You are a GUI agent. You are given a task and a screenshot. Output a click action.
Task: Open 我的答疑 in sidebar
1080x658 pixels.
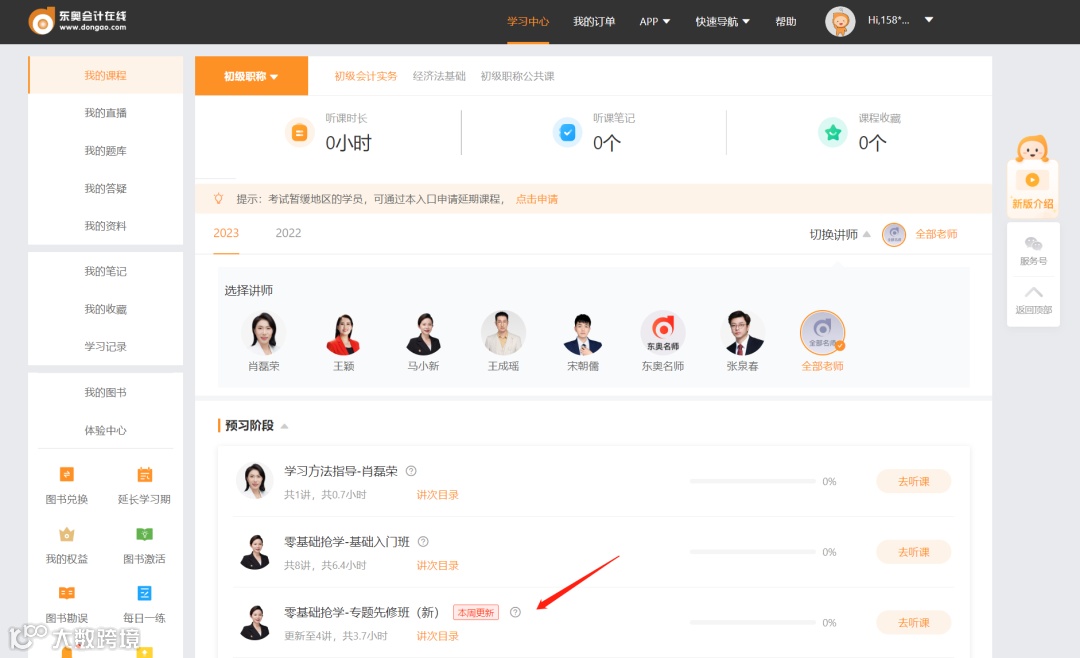pos(105,188)
